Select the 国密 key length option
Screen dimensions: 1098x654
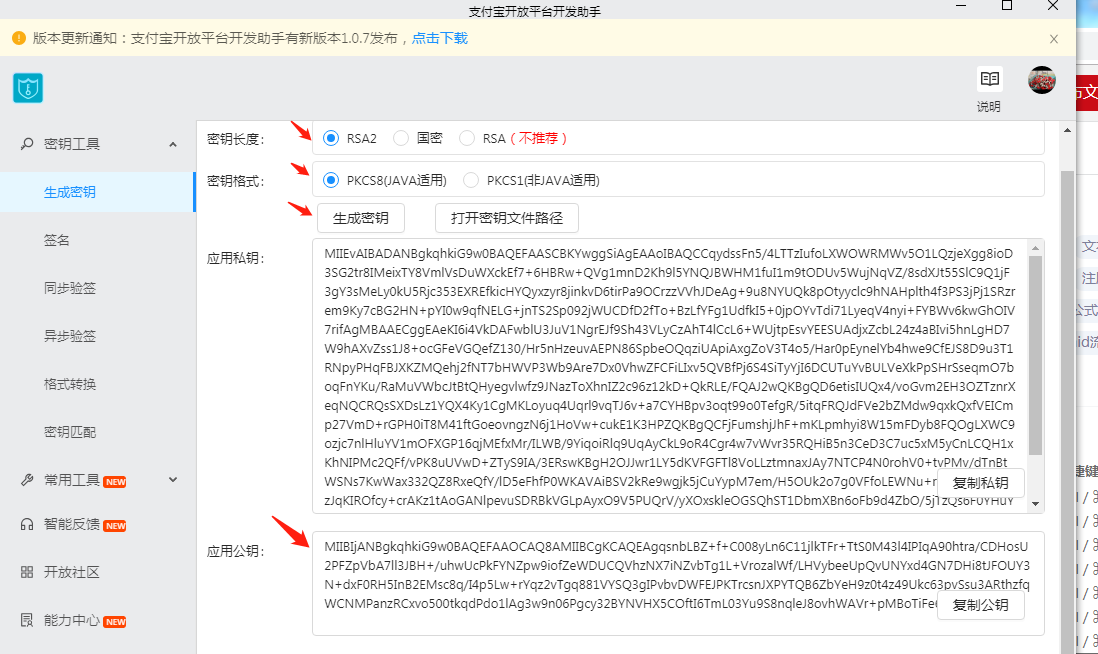click(401, 138)
